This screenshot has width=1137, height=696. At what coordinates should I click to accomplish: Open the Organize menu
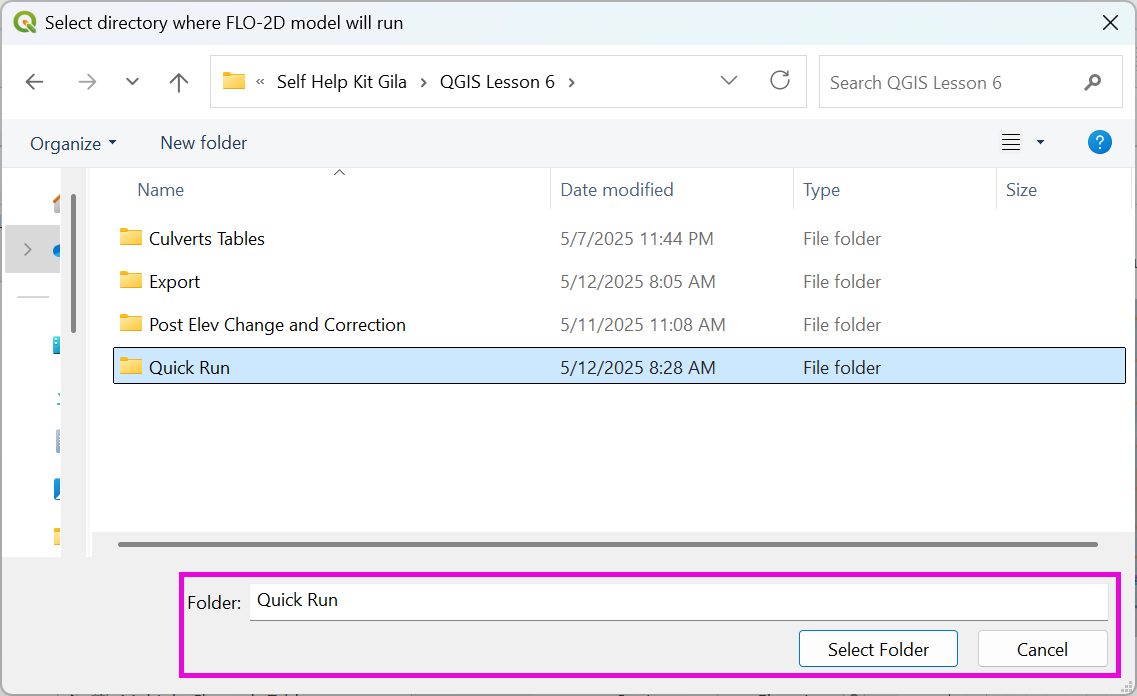click(x=73, y=143)
